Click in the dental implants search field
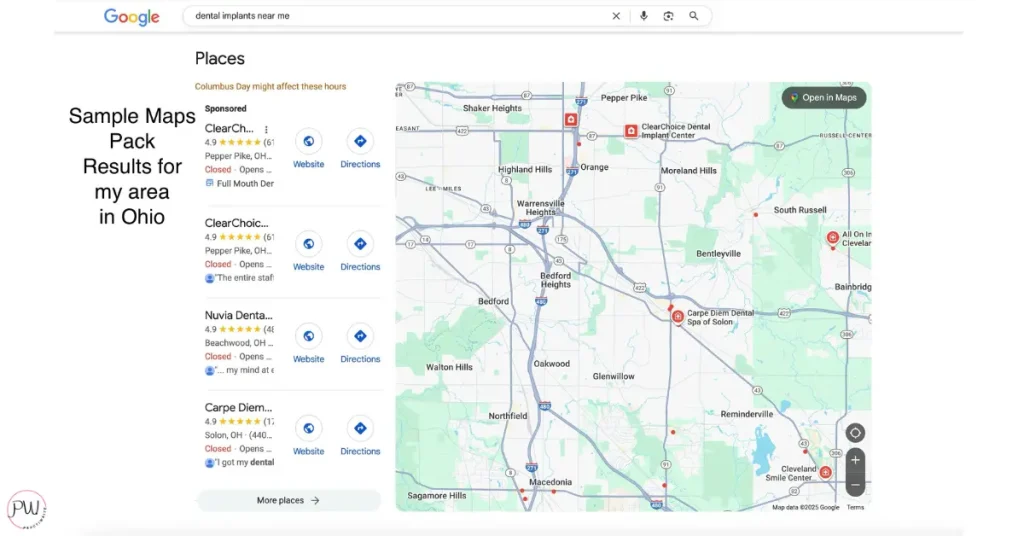 click(x=400, y=16)
